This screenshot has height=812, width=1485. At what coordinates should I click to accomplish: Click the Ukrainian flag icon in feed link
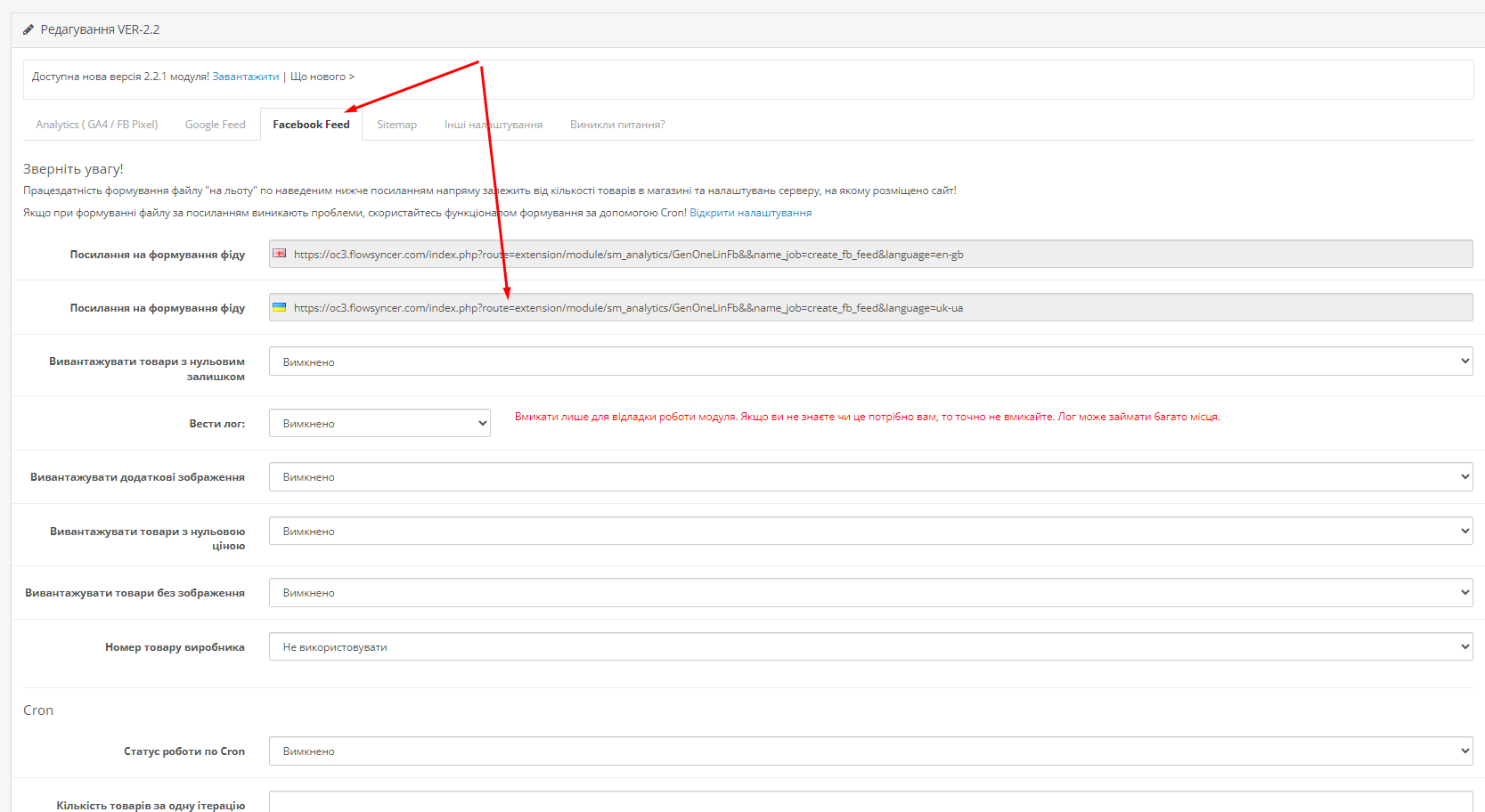[280, 307]
